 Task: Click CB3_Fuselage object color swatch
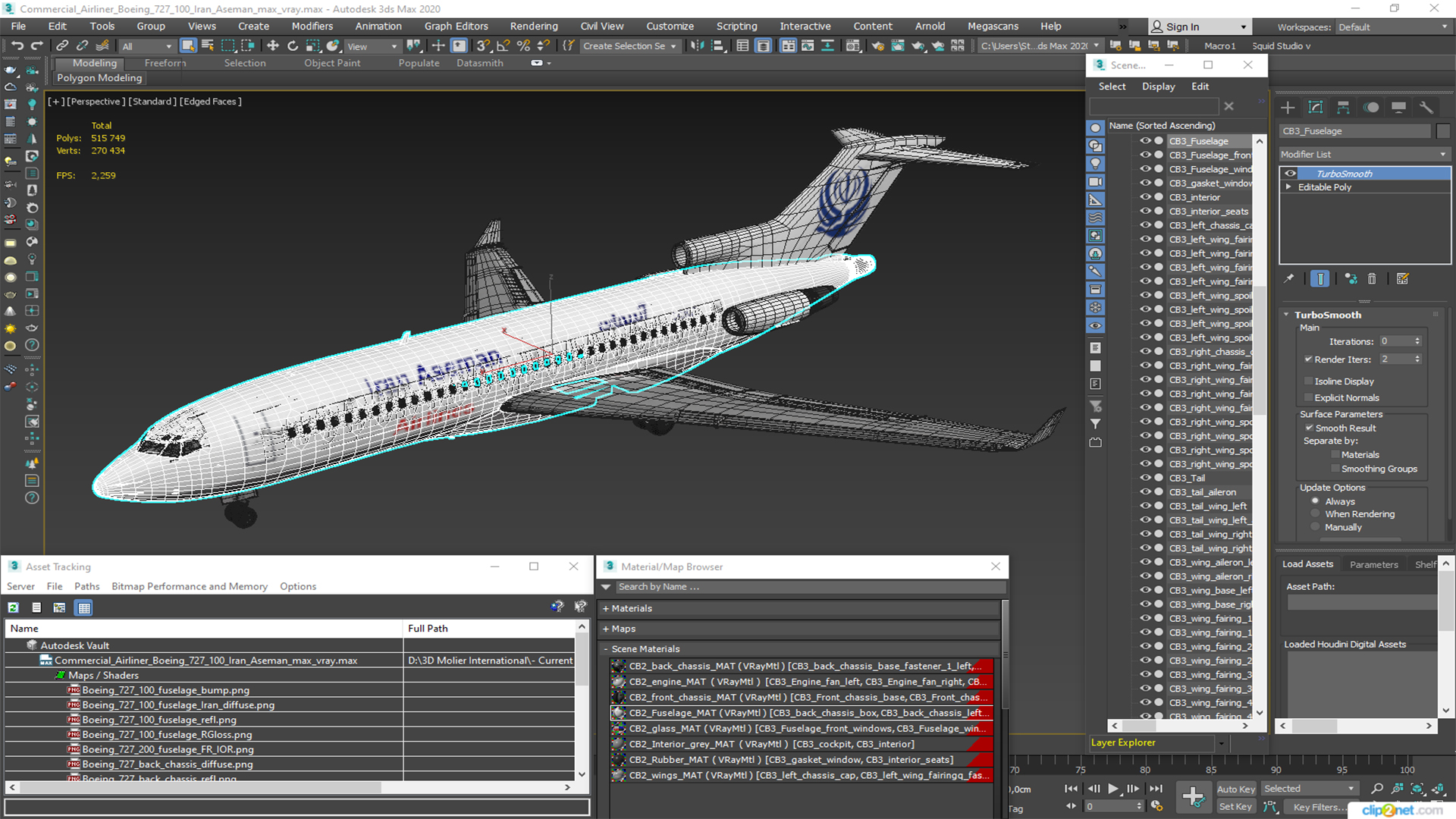pos(1442,131)
